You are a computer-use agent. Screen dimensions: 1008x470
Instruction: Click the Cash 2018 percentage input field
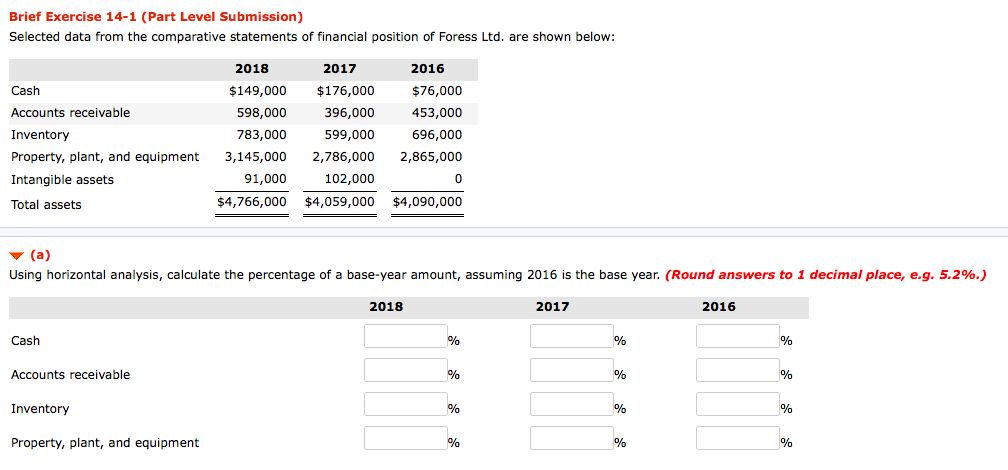[x=406, y=336]
